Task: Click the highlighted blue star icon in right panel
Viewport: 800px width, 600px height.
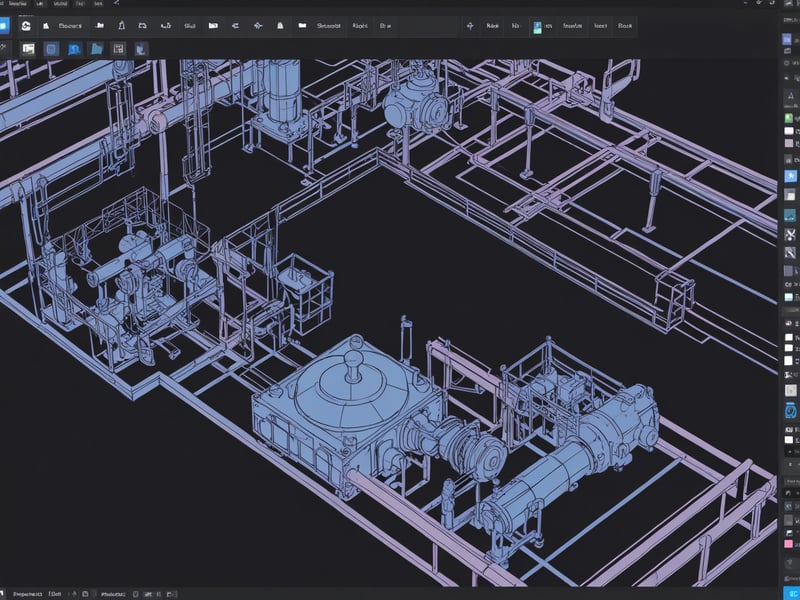Action: click(789, 177)
